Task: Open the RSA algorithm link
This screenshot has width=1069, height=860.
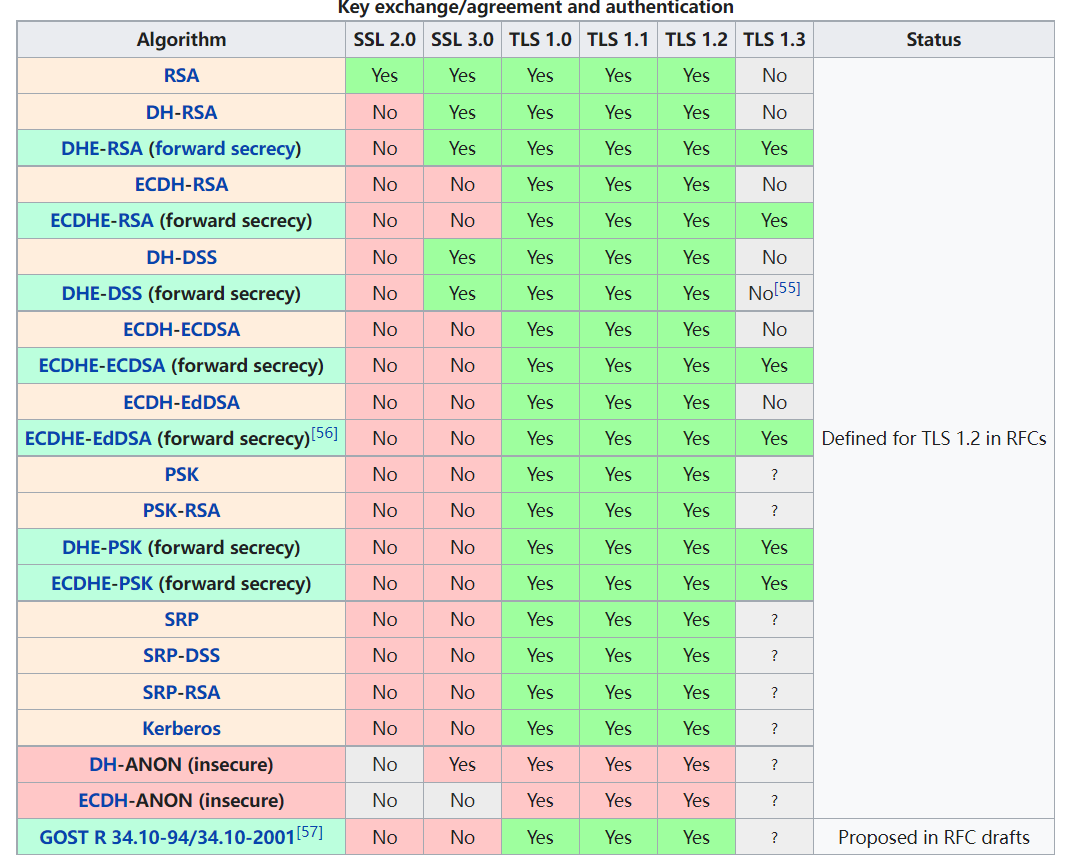Action: 181,76
